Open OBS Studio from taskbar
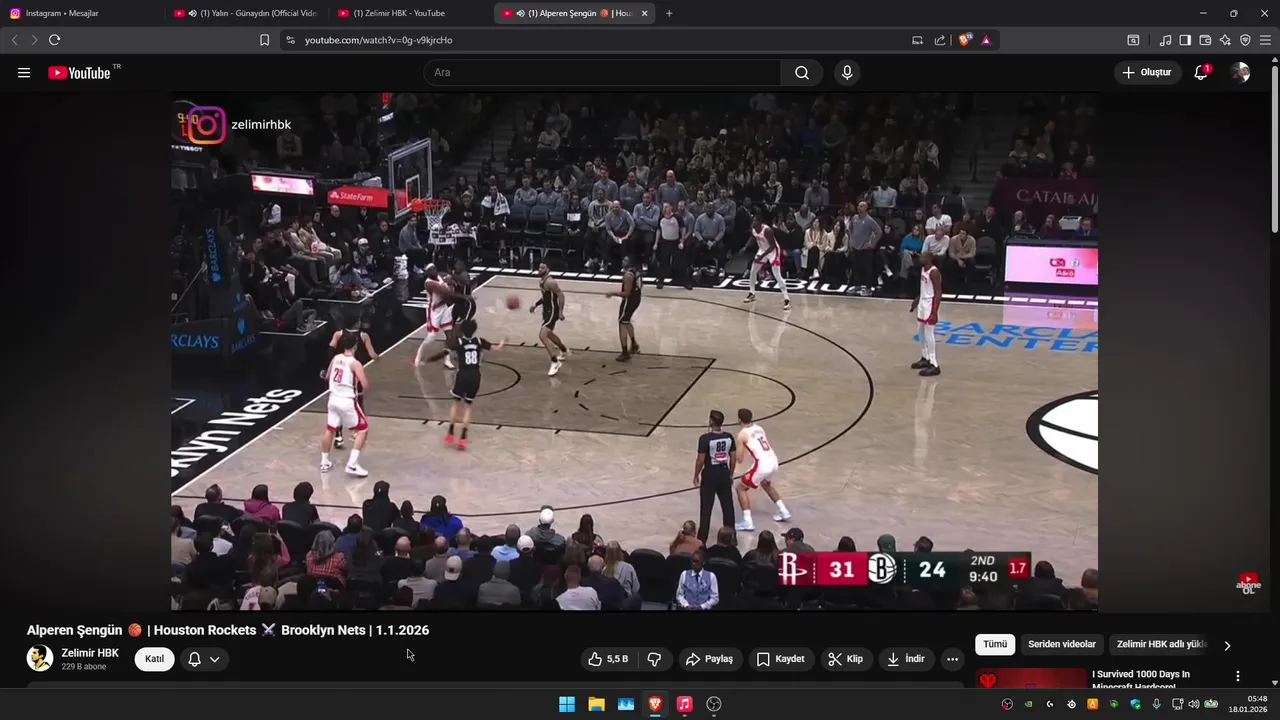Image resolution: width=1280 pixels, height=720 pixels. (714, 704)
